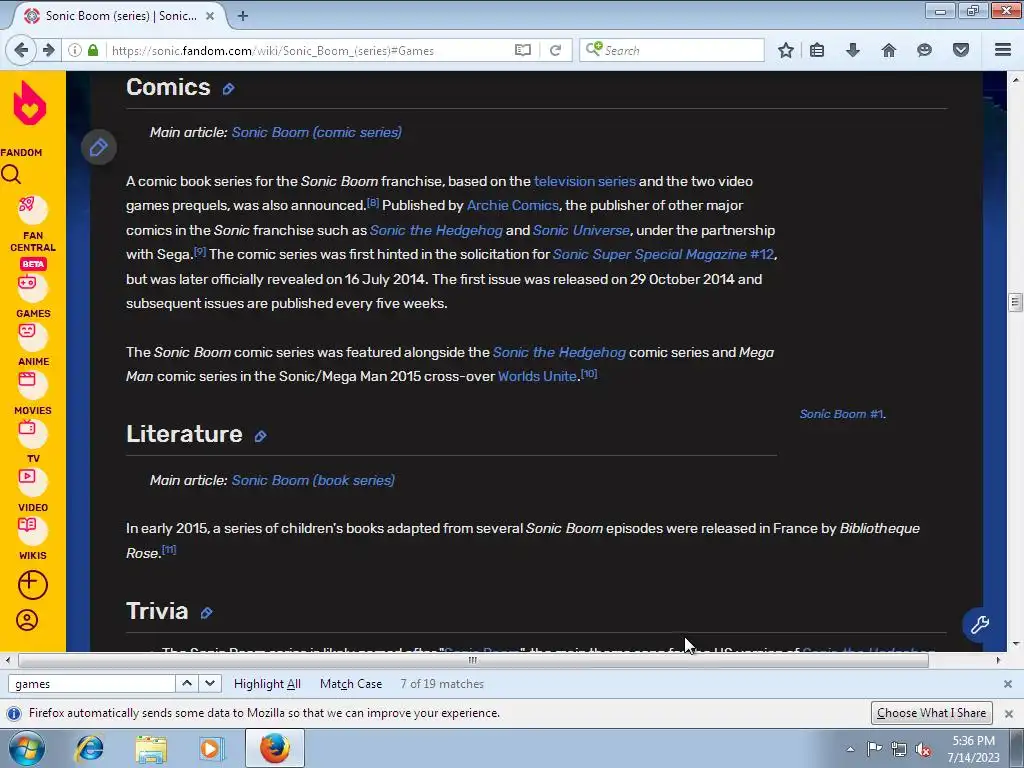Show hidden system tray icons
The height and width of the screenshot is (768, 1024).
850,749
